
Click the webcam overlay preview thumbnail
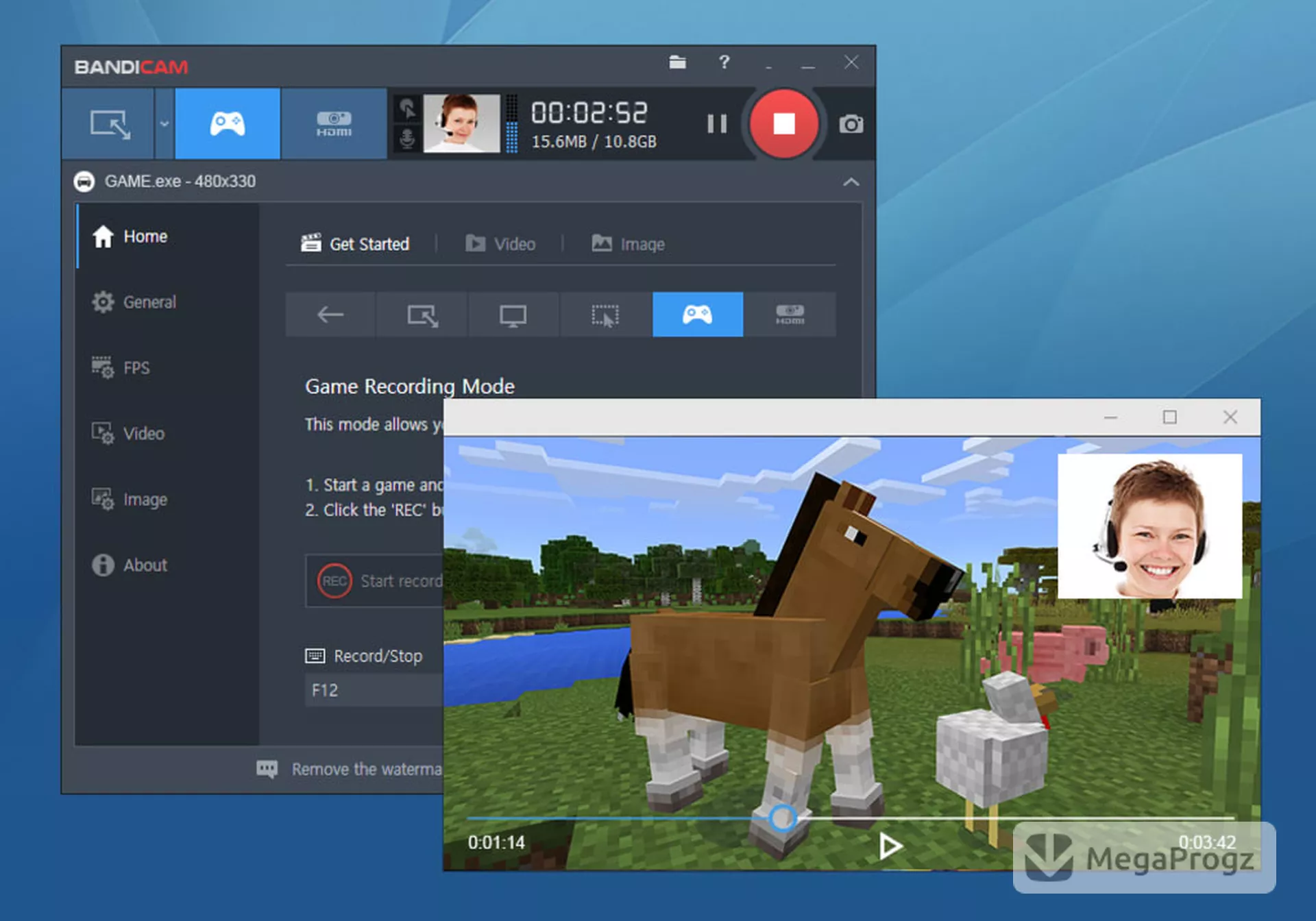click(x=461, y=124)
